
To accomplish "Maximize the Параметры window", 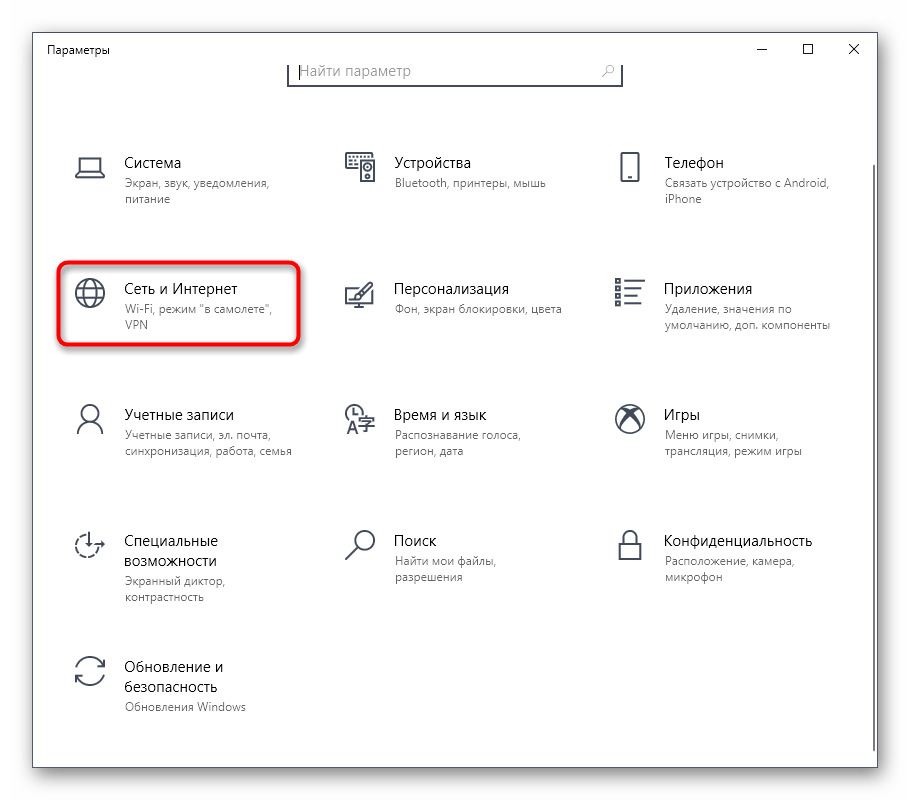I will click(x=808, y=49).
